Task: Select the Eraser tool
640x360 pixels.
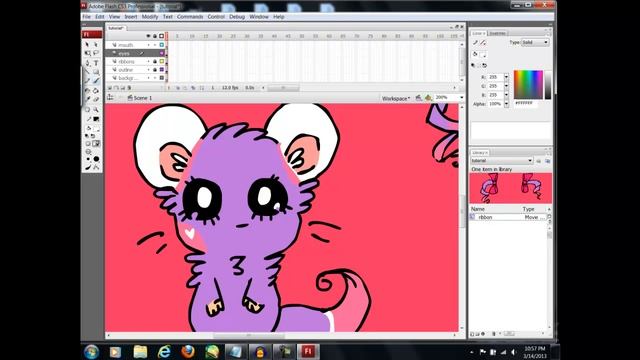Action: coord(96,100)
